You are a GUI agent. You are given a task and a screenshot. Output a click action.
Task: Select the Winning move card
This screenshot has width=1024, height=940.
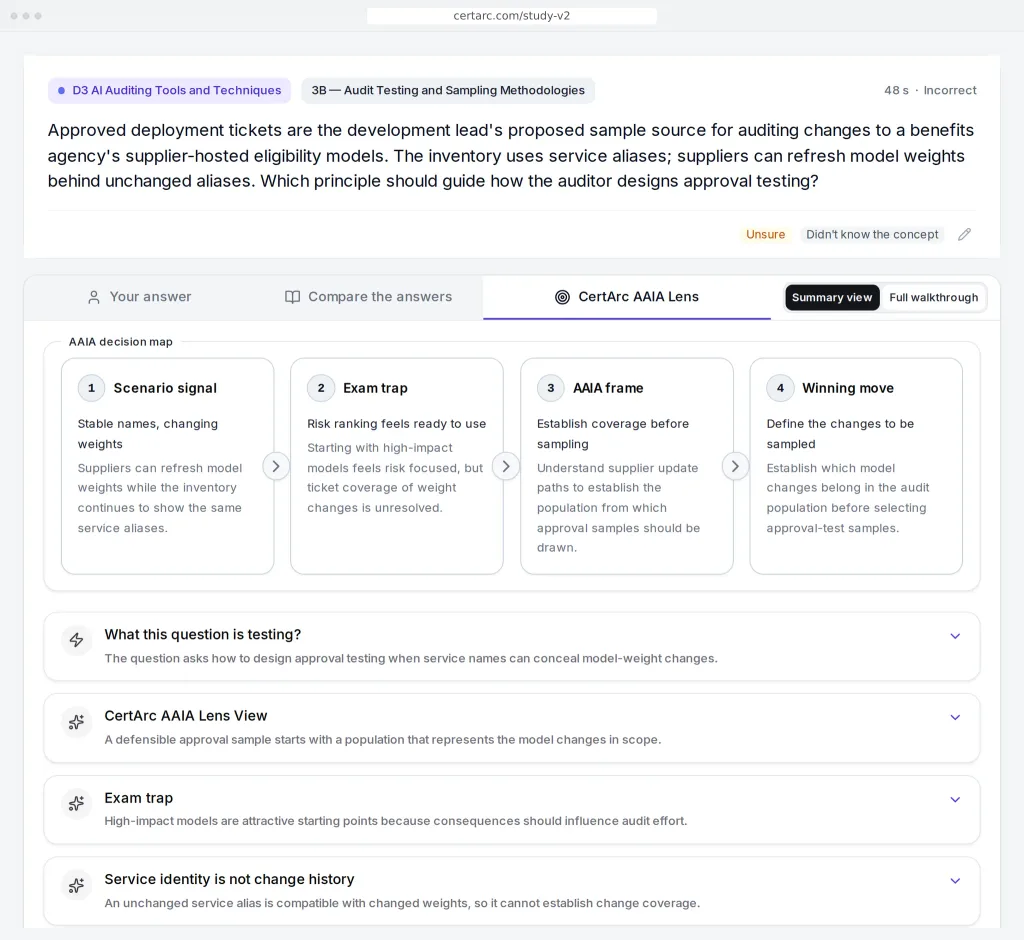(x=856, y=466)
